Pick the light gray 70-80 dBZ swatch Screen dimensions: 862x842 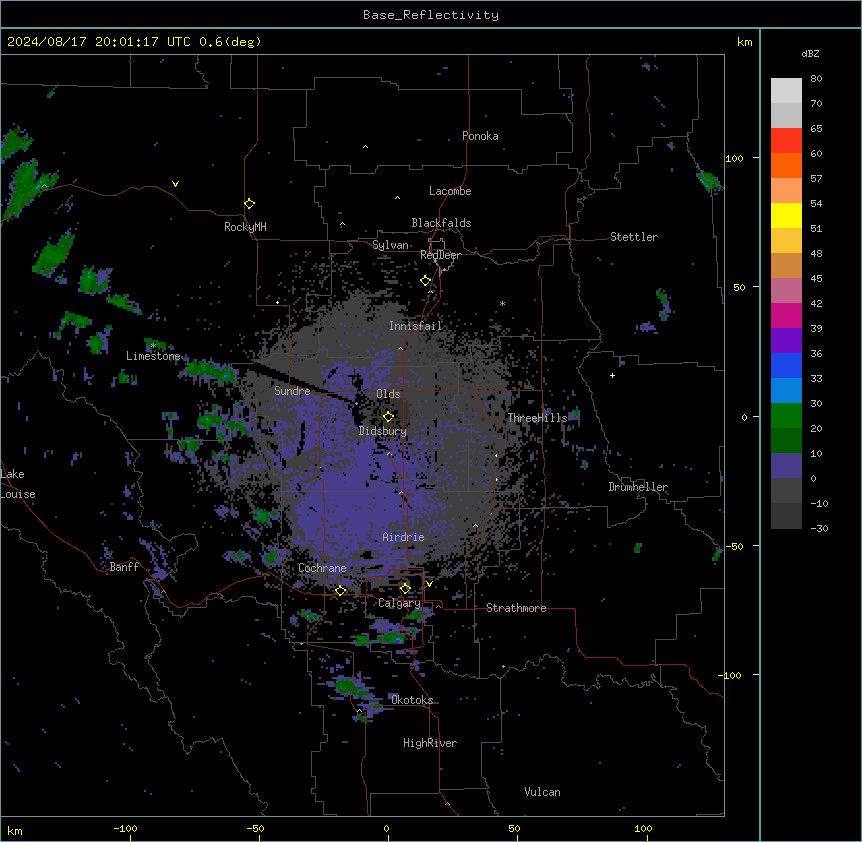tap(786, 91)
